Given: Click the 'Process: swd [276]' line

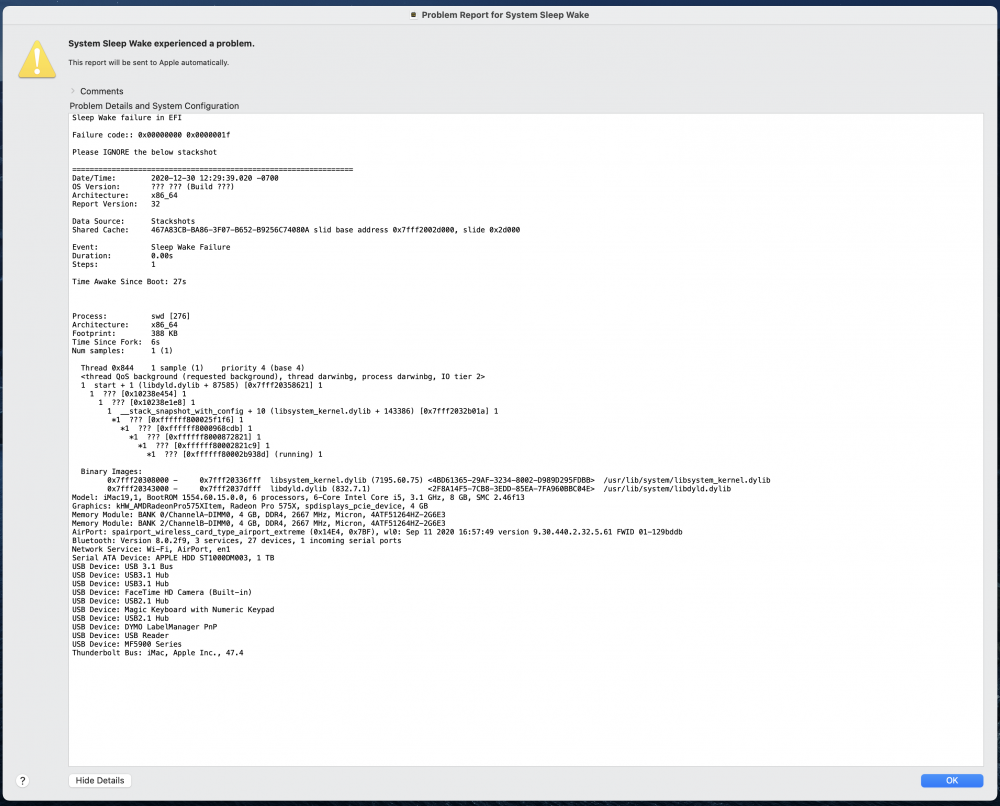Looking at the screenshot, I should (131, 316).
